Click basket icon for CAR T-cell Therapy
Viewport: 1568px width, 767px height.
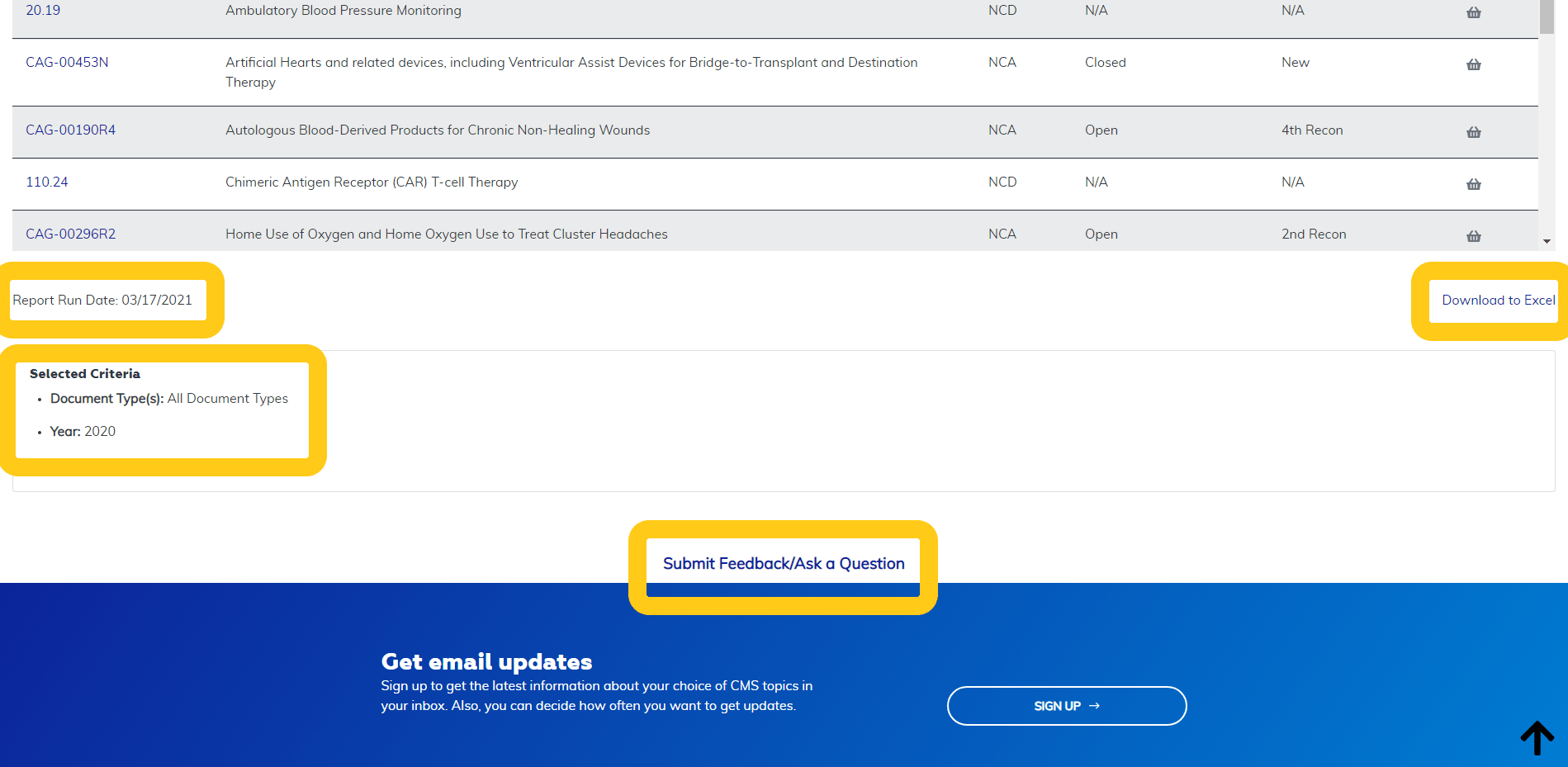click(1473, 184)
